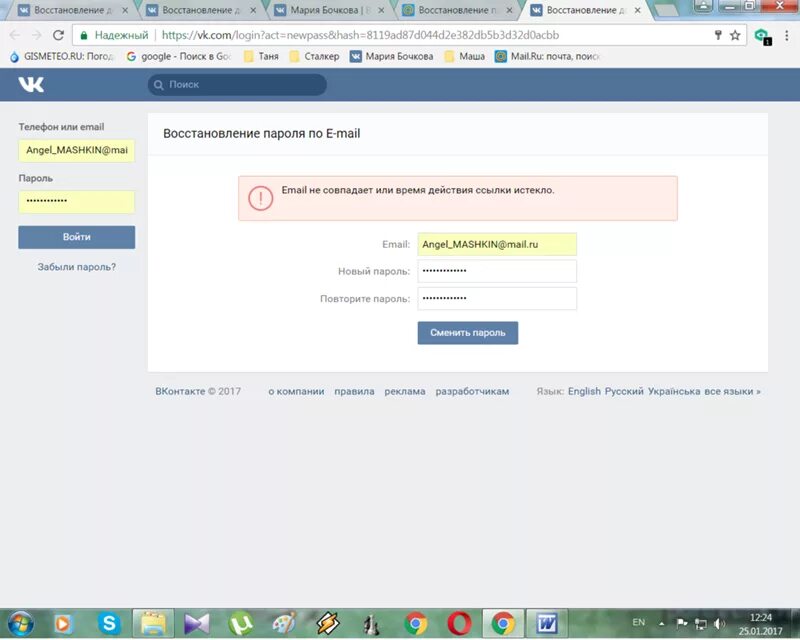This screenshot has height=640, width=800.
Task: Open Windows Explorer folder on taskbar
Action: (x=153, y=624)
